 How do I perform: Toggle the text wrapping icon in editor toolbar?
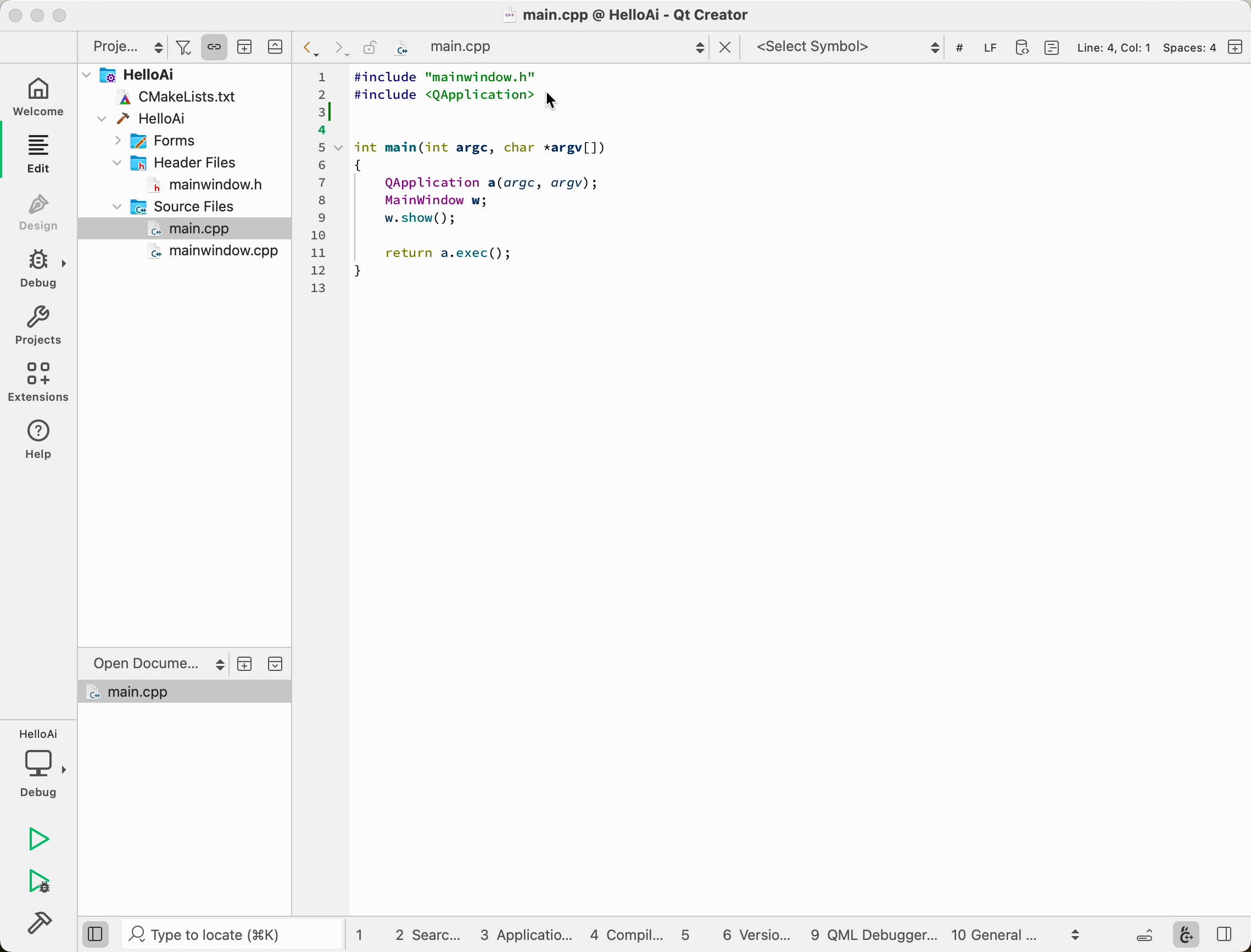tap(1052, 48)
